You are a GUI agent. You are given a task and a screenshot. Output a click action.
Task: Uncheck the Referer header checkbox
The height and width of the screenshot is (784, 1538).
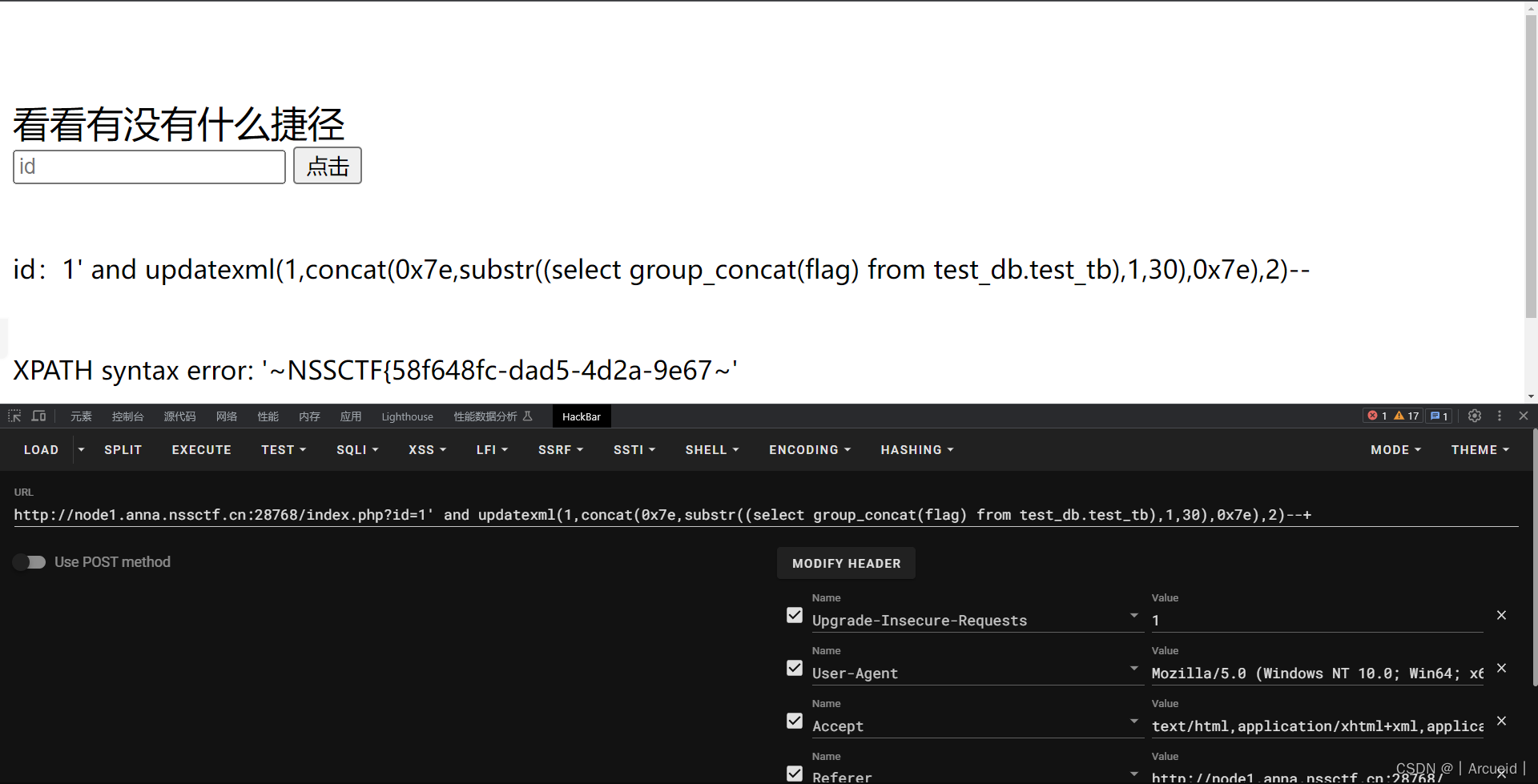[x=795, y=774]
